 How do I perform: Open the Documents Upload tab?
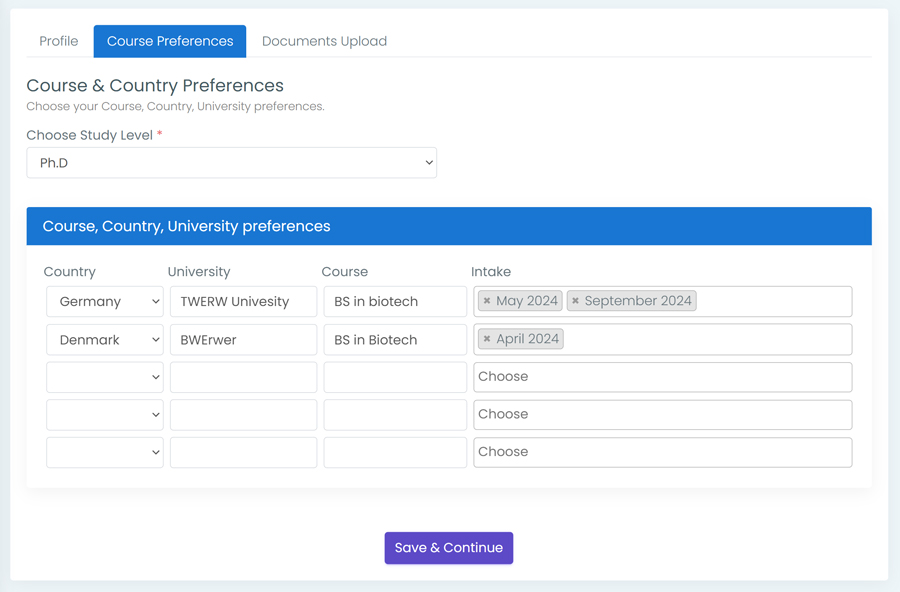pos(324,41)
